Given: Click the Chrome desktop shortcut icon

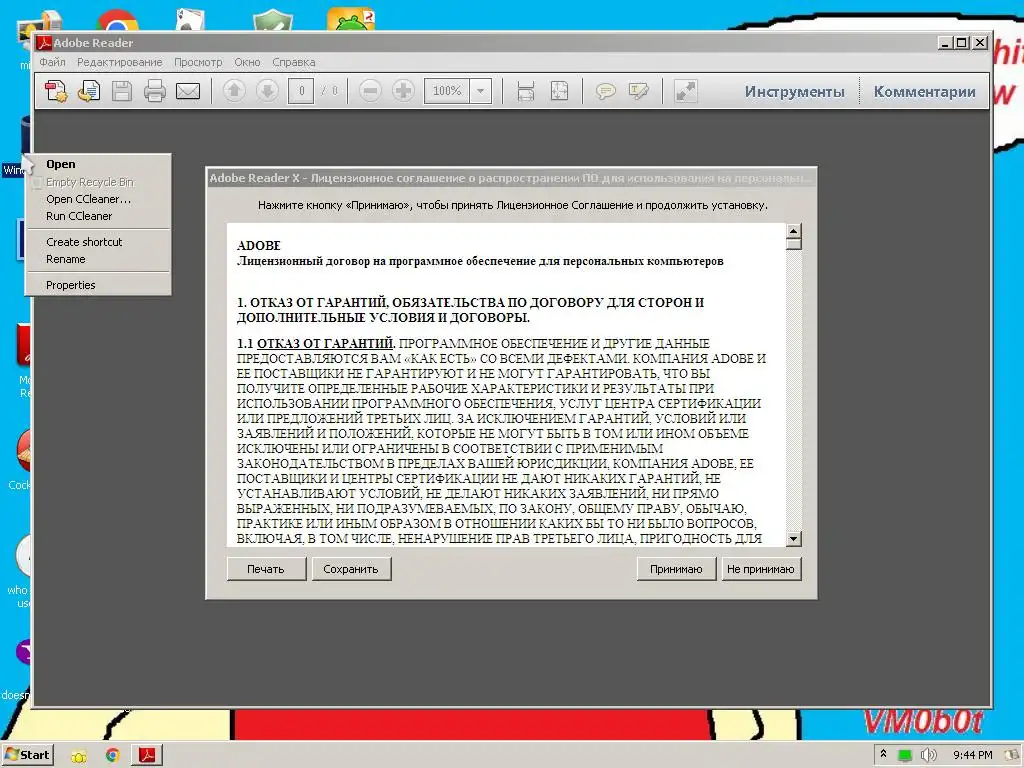Looking at the screenshot, I should click(118, 20).
